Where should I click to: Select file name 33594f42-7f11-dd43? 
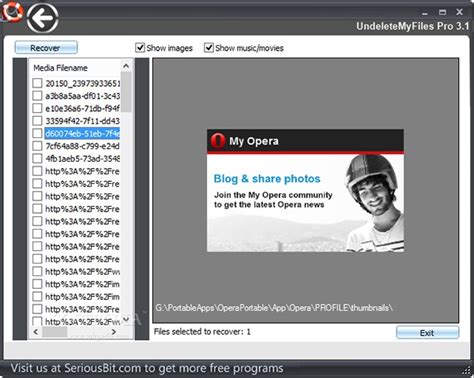[x=83, y=121]
